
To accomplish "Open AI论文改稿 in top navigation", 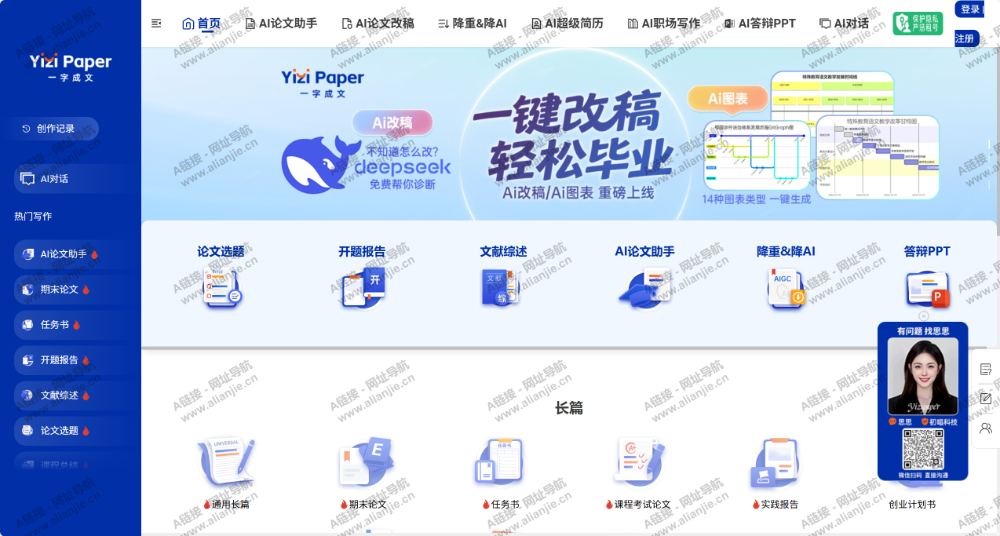I will (378, 24).
